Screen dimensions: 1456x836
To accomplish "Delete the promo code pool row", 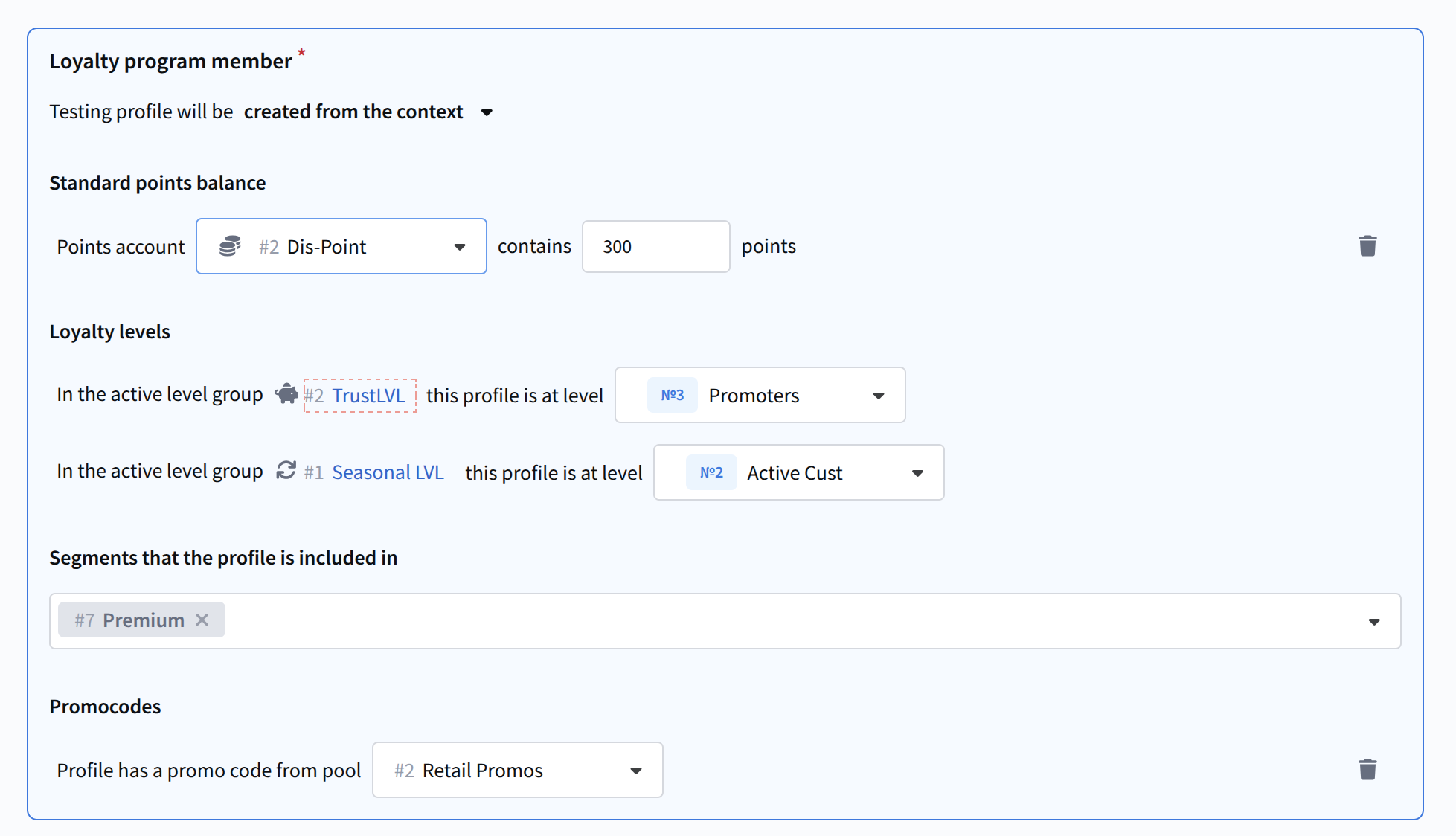I will 1367,770.
